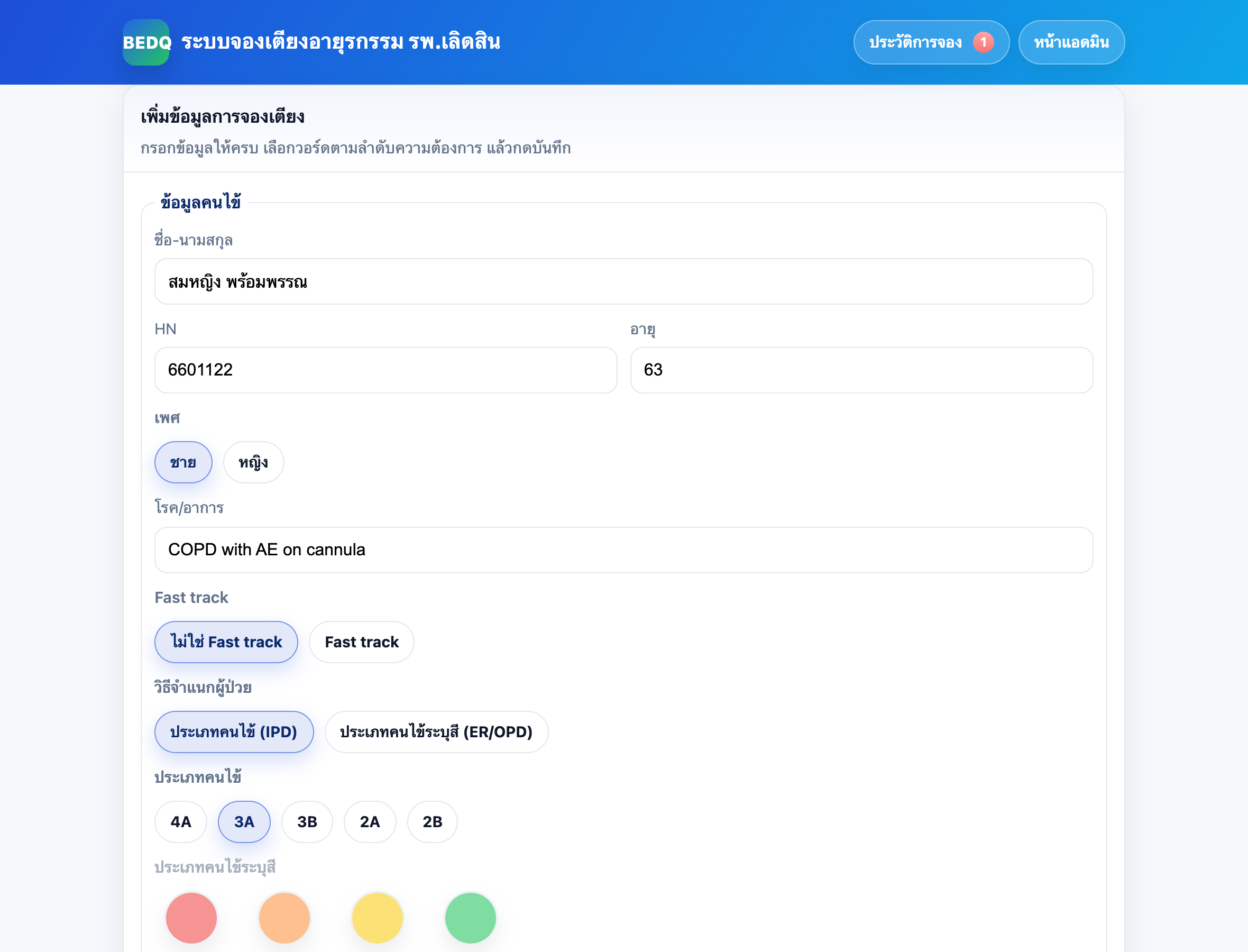This screenshot has width=1248, height=952.
Task: Click the โรค/อาการ diagnosis input field
Action: pyautogui.click(x=623, y=550)
